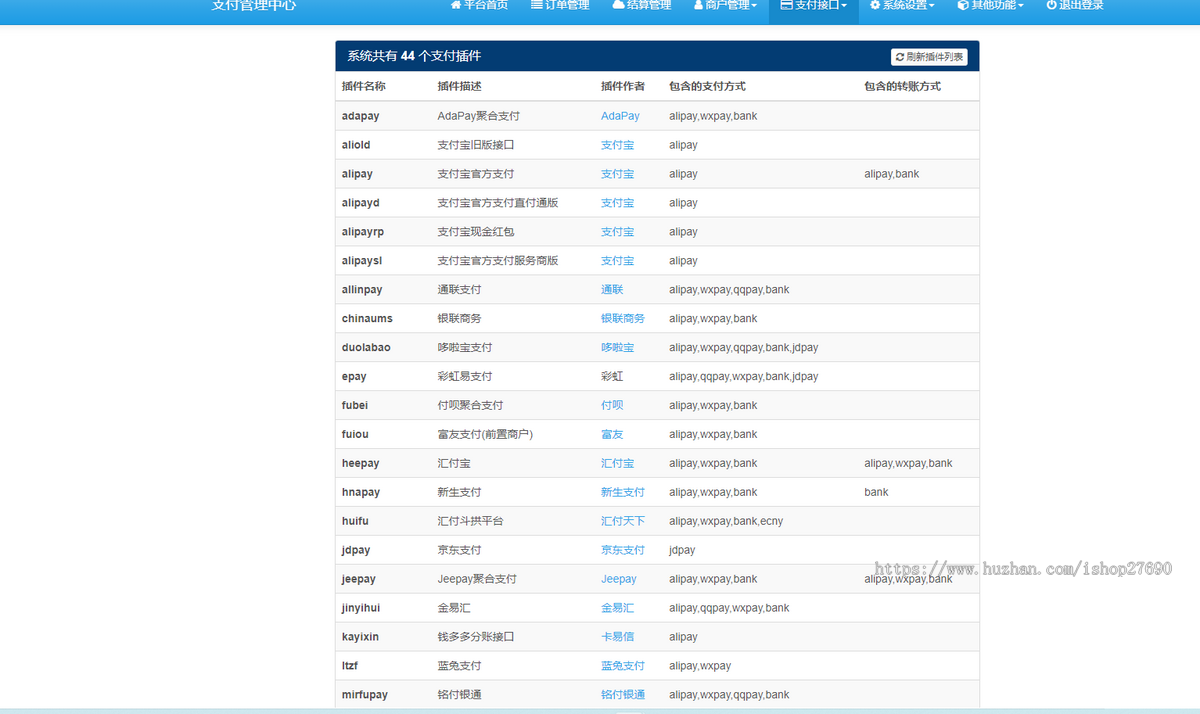Expand the 商户管理 dropdown menu
This screenshot has height=714, width=1200.
pyautogui.click(x=725, y=6)
